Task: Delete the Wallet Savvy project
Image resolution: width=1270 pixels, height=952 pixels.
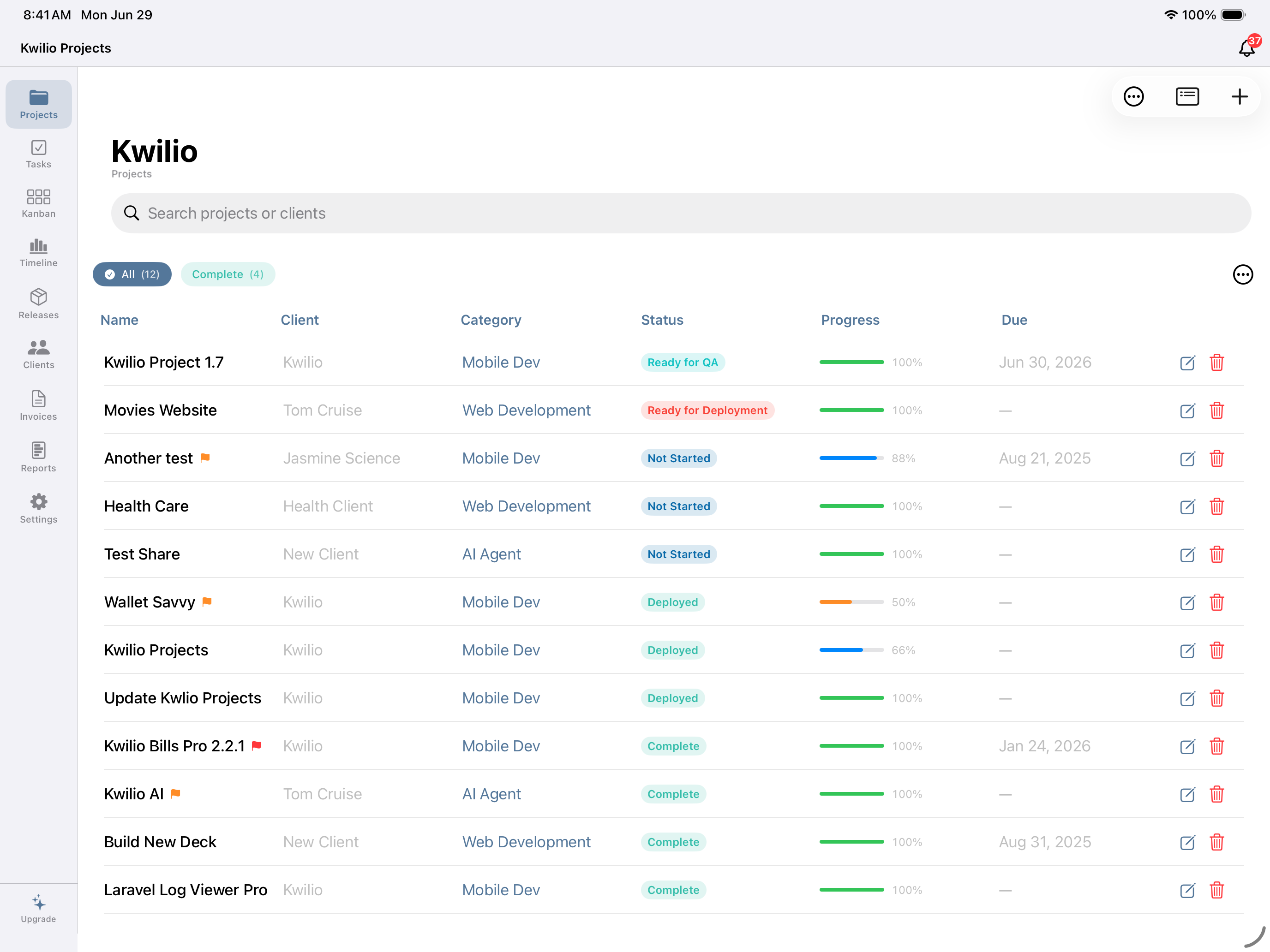Action: coord(1216,602)
